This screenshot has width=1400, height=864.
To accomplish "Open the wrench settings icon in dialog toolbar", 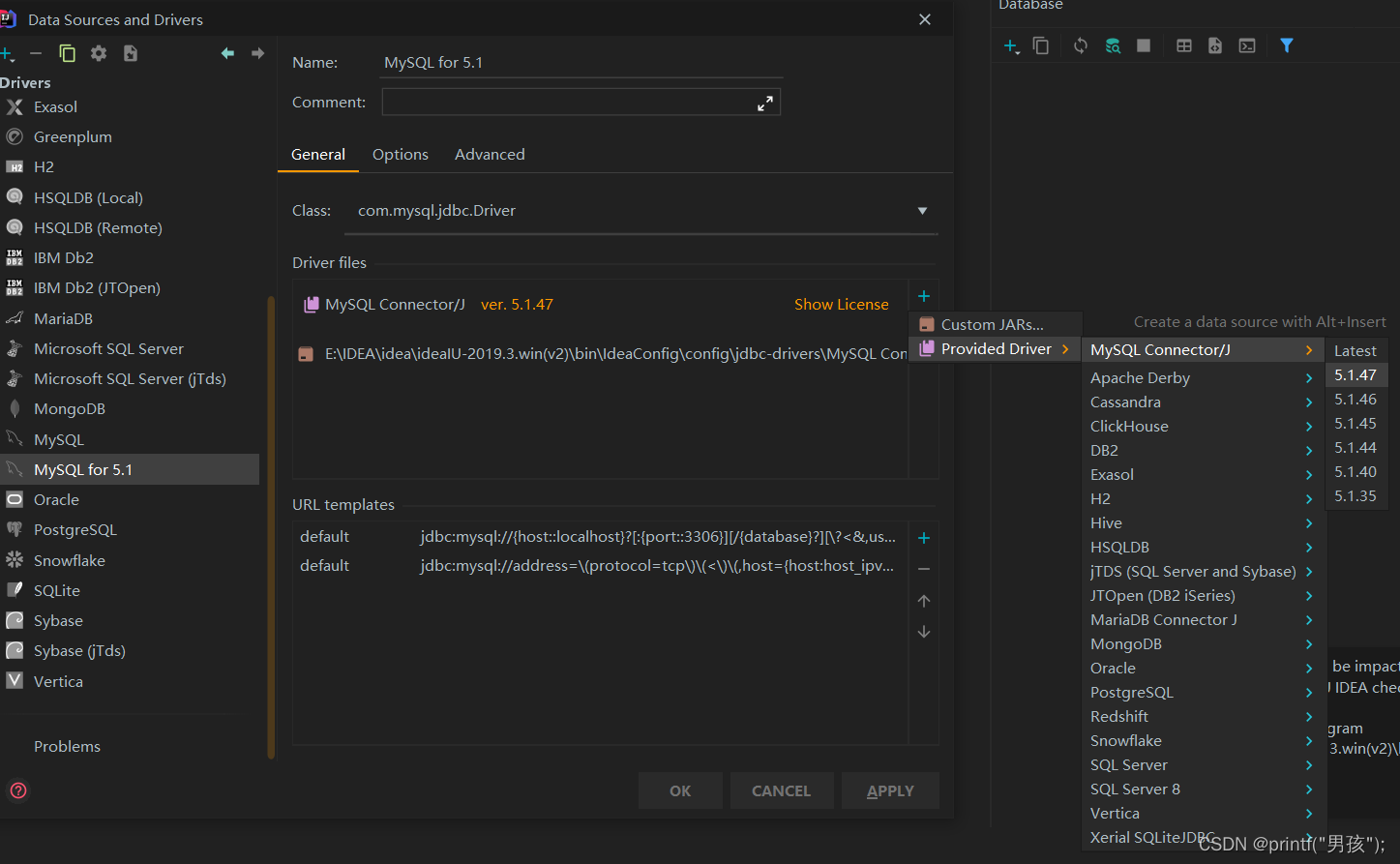I will (99, 53).
